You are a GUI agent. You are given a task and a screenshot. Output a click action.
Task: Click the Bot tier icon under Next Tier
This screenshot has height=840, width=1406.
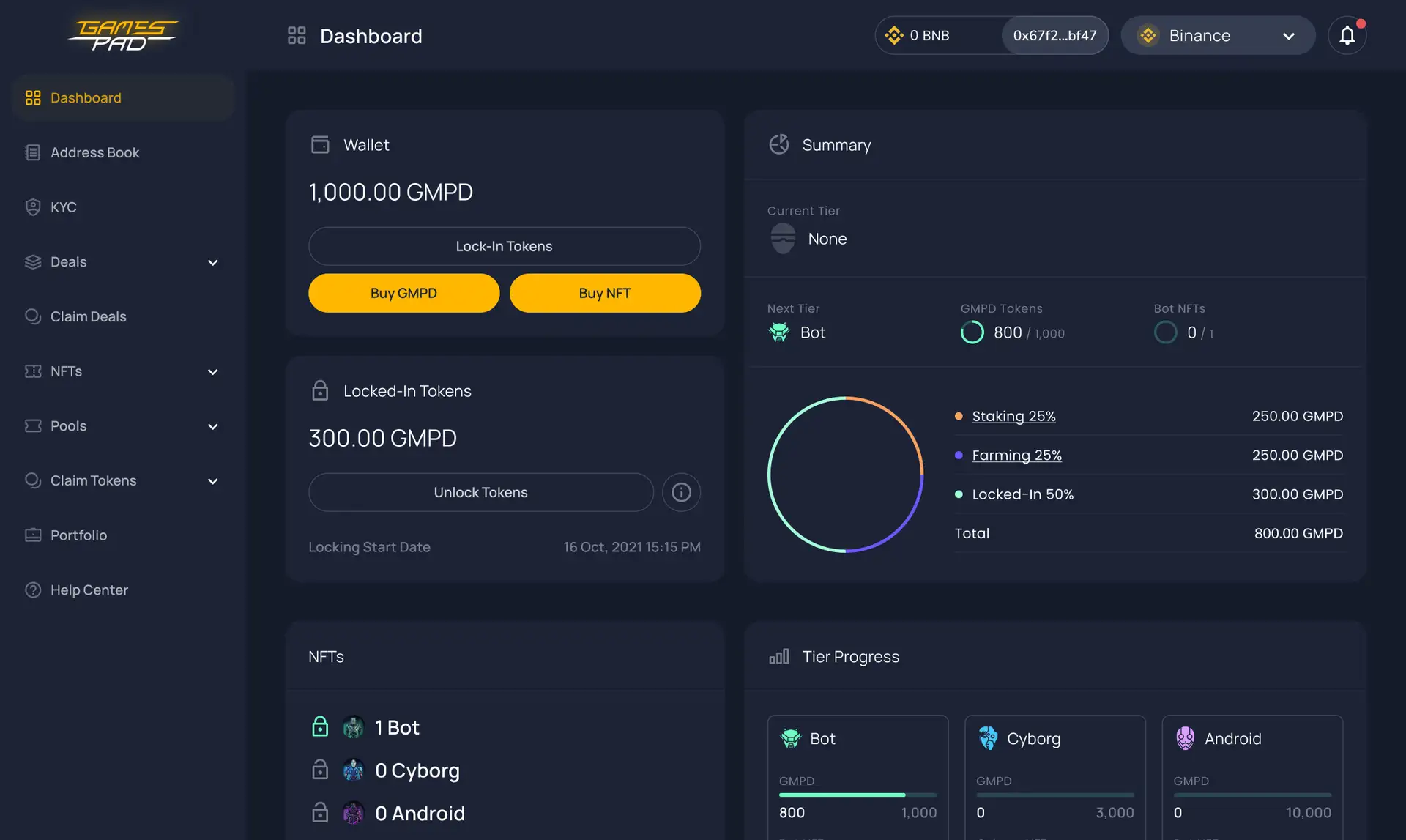click(x=779, y=332)
